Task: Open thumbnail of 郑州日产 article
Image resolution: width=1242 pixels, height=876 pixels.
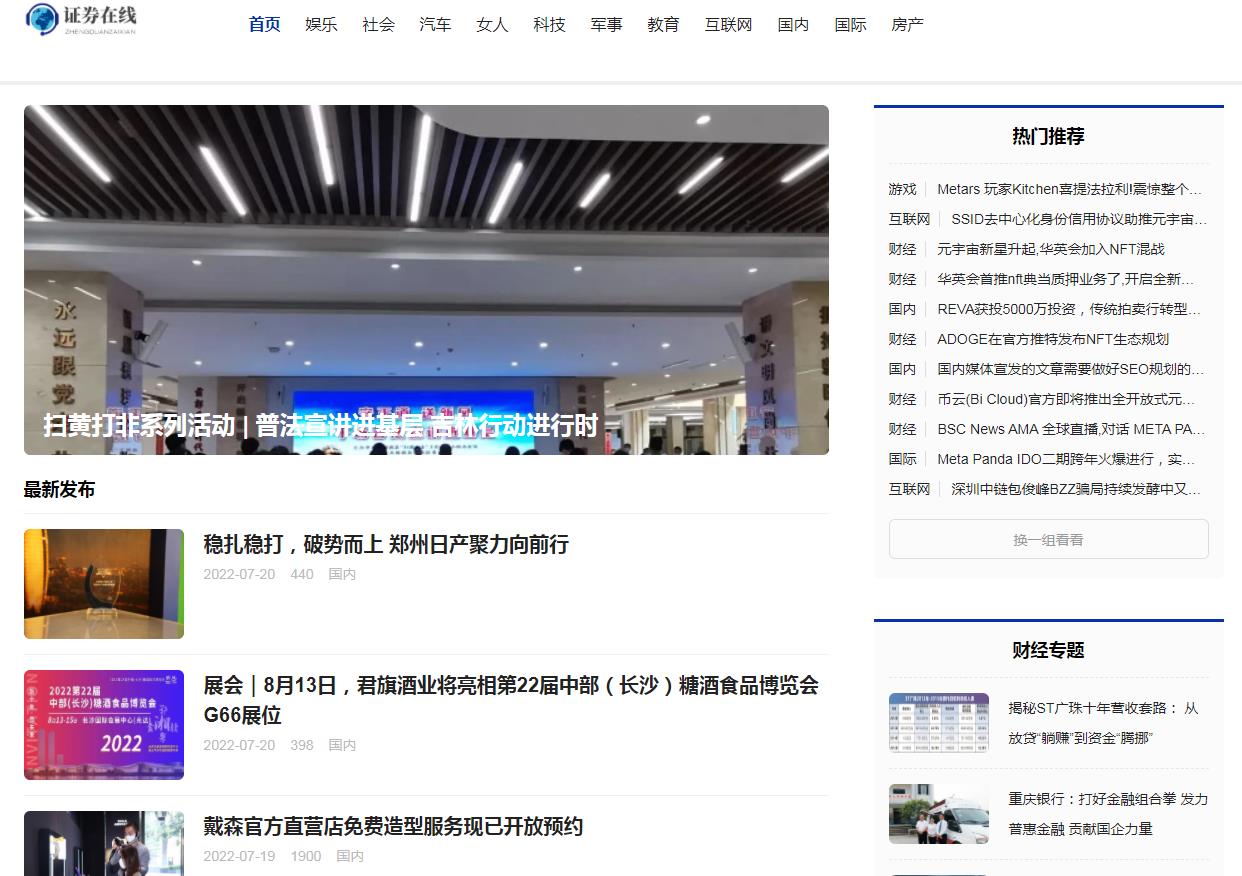Action: click(x=104, y=584)
